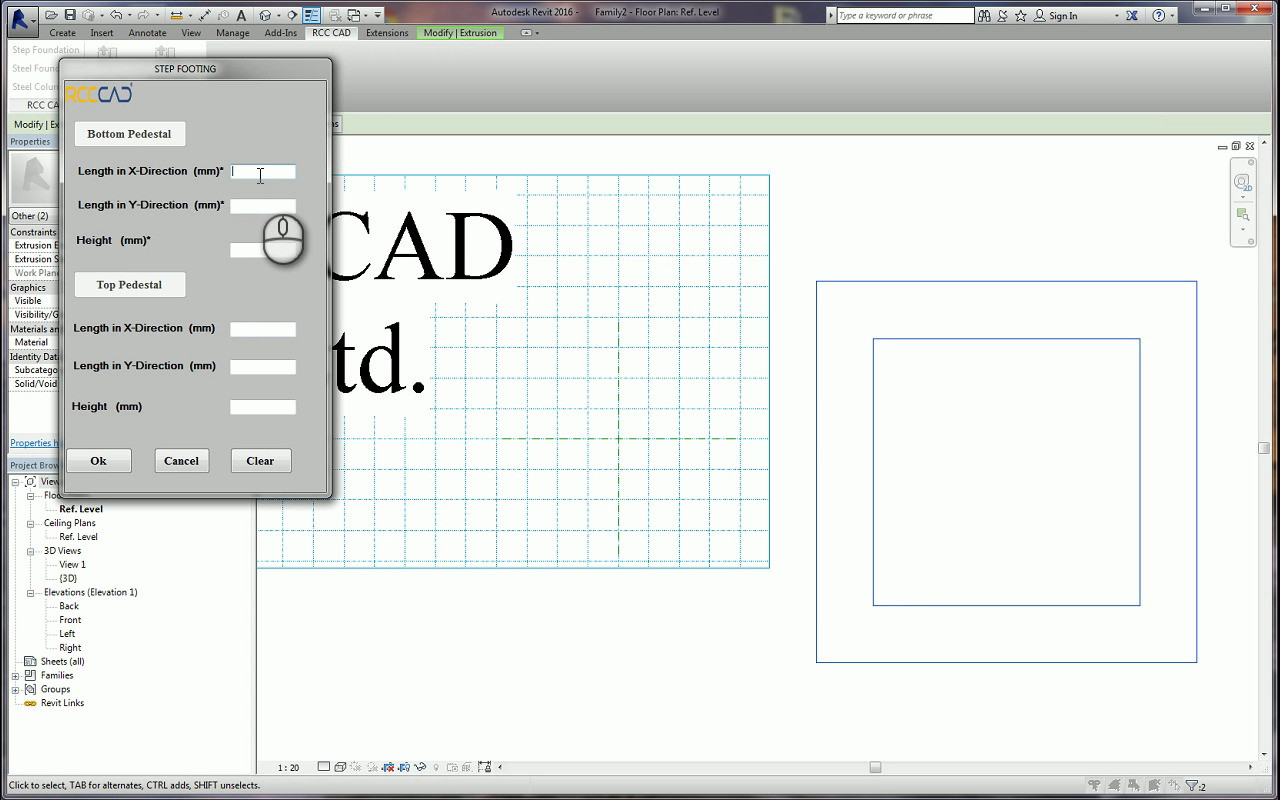Screen dimensions: 1280x800
Task: Click the Bottom Pedestal button
Action: pos(129,134)
